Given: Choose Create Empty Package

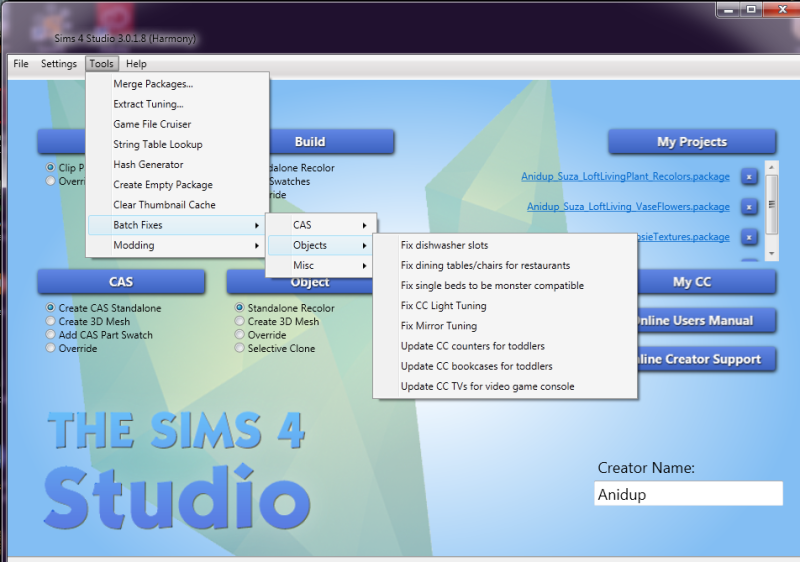Looking at the screenshot, I should point(177,185).
